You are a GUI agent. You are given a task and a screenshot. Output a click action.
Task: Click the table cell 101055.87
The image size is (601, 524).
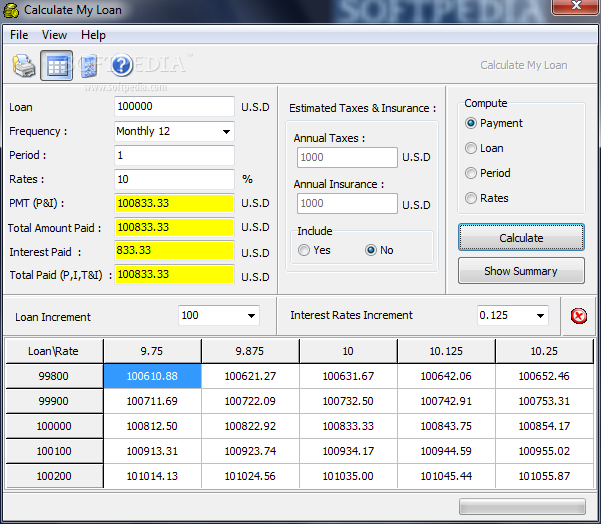[x=545, y=476]
